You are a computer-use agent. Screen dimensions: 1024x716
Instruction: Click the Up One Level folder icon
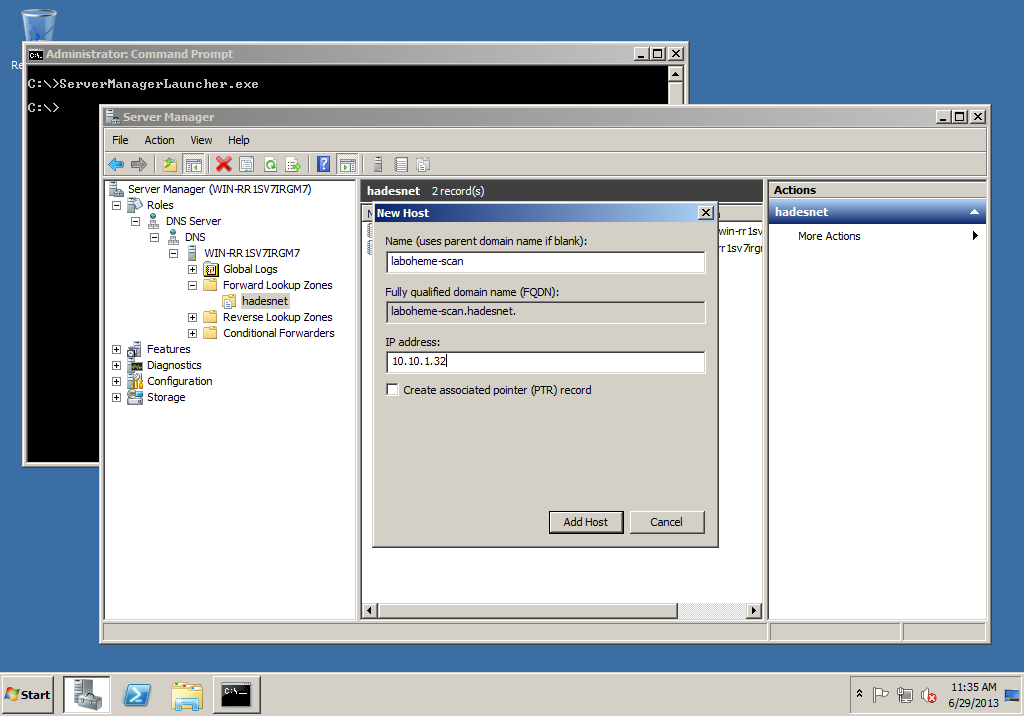tap(170, 165)
